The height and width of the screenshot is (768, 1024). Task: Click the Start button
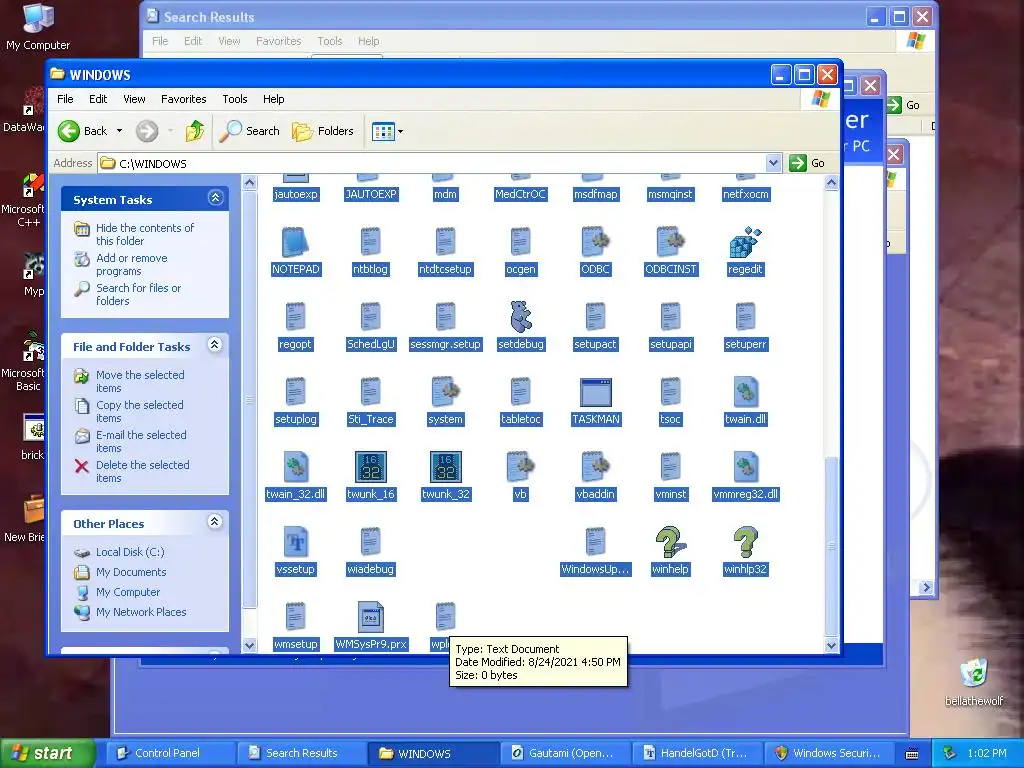point(46,753)
